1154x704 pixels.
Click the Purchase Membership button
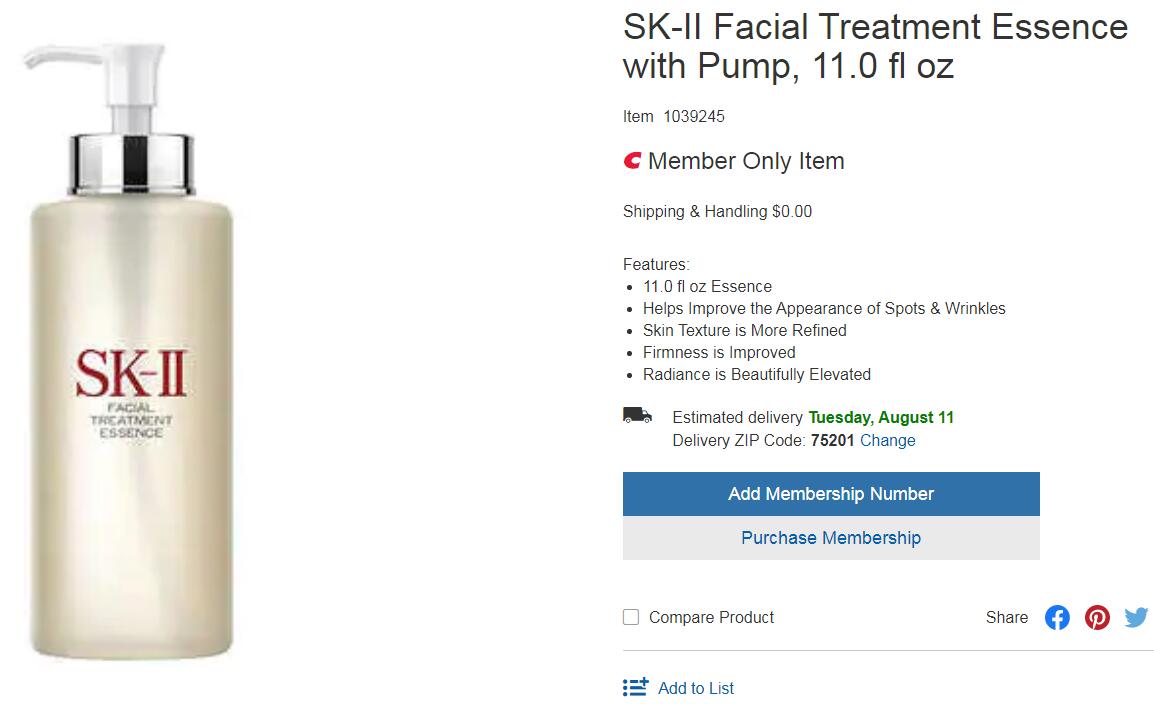pyautogui.click(x=831, y=538)
